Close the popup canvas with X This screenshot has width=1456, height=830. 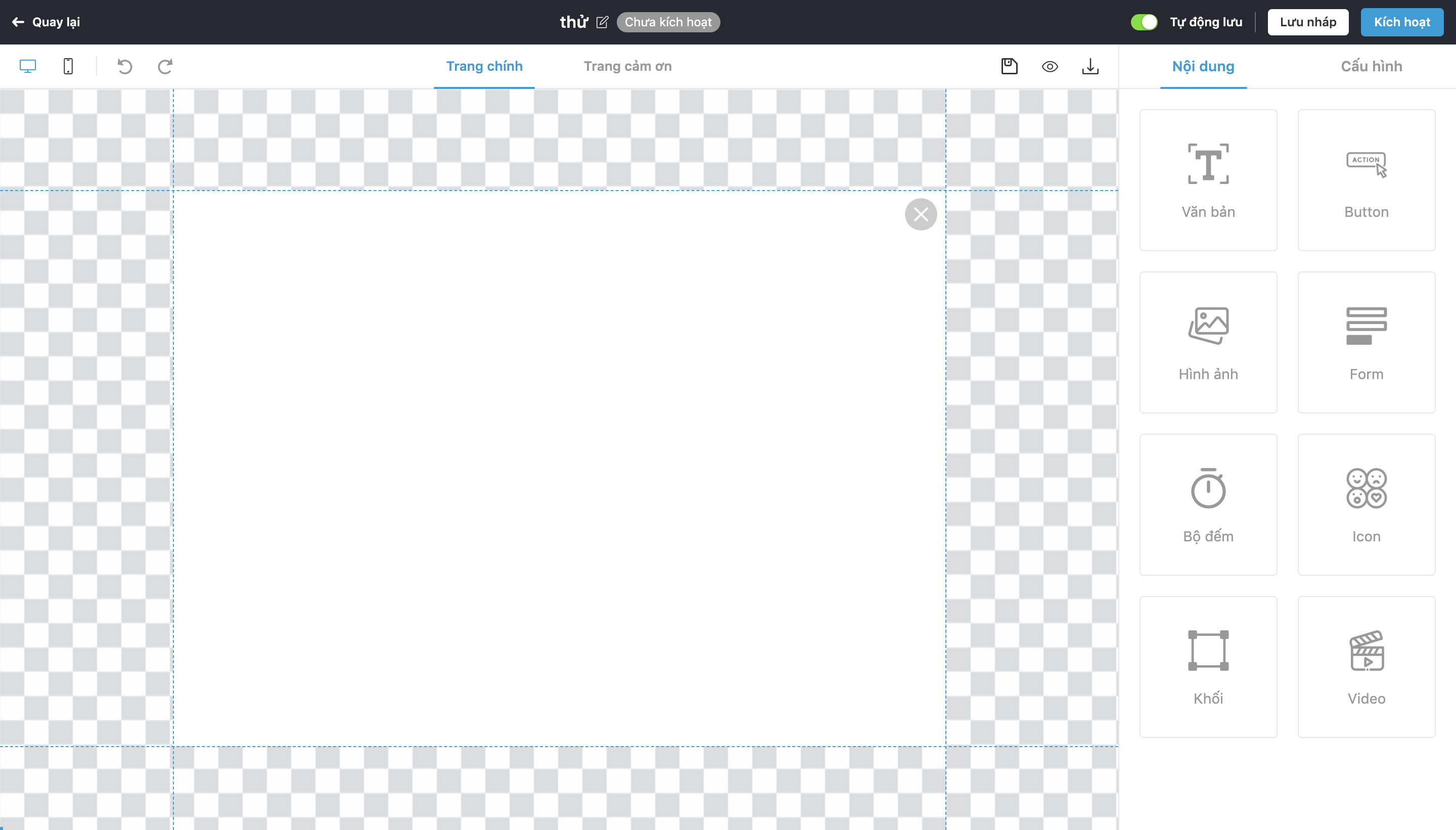[x=921, y=214]
